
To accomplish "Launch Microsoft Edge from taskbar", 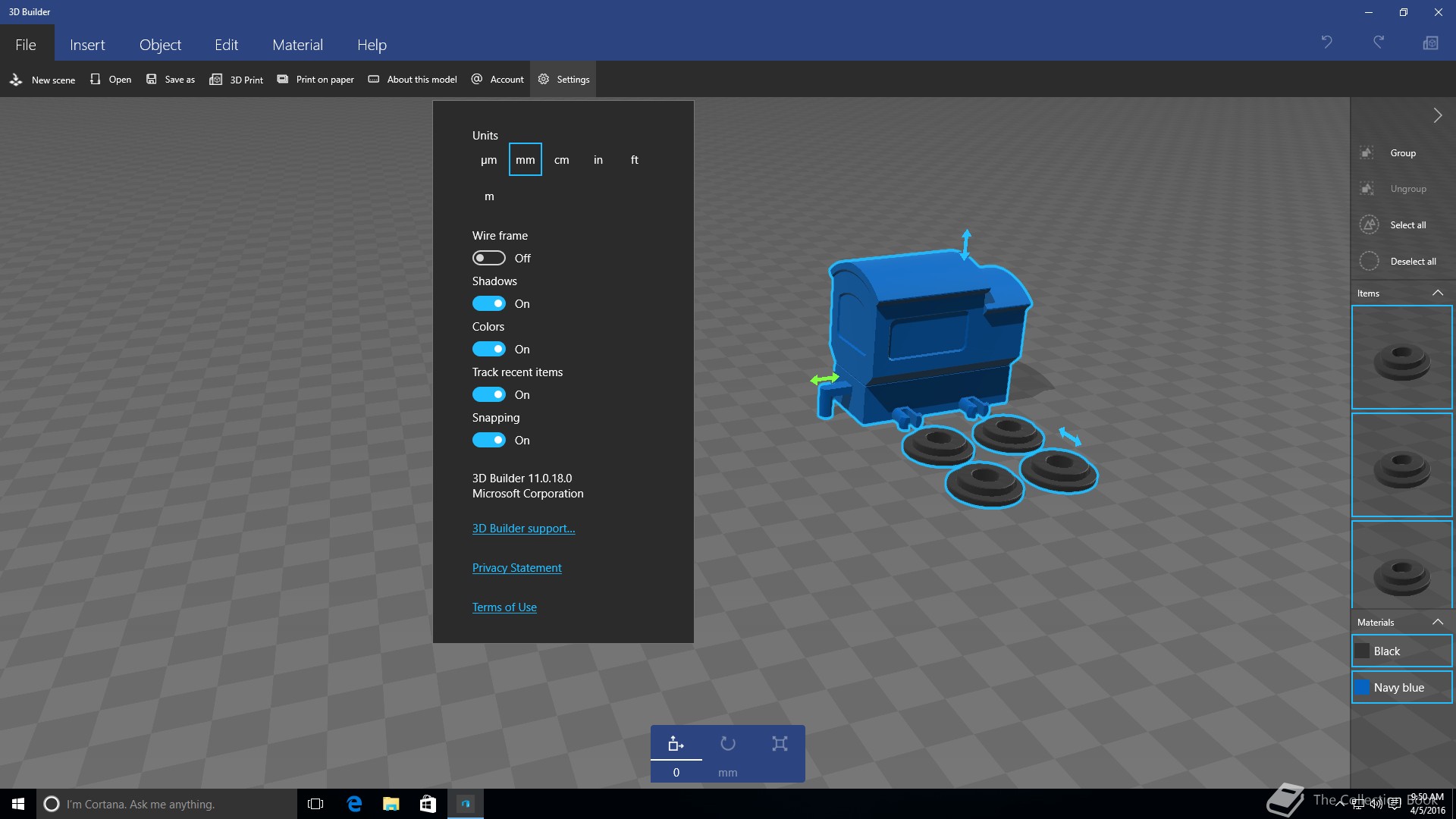I will click(x=354, y=804).
